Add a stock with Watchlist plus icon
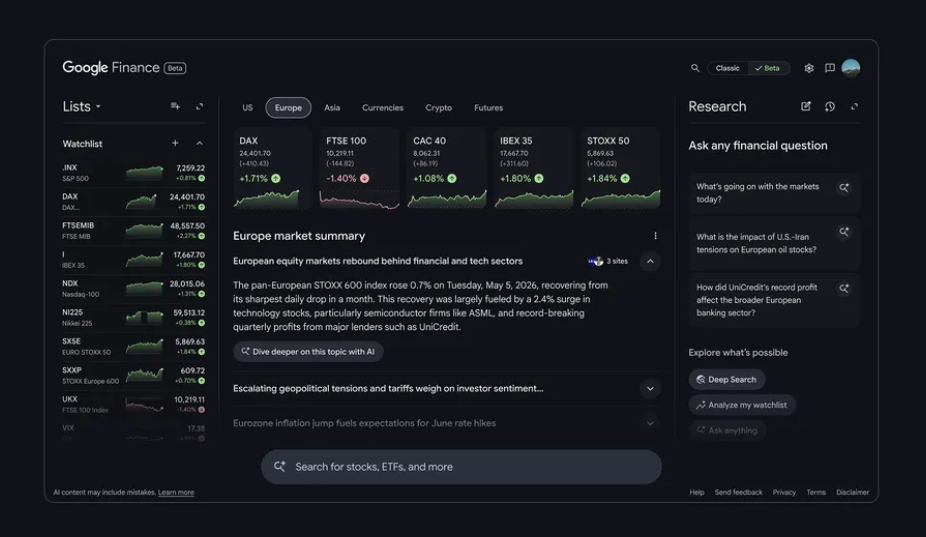This screenshot has height=537, width=926. point(175,144)
